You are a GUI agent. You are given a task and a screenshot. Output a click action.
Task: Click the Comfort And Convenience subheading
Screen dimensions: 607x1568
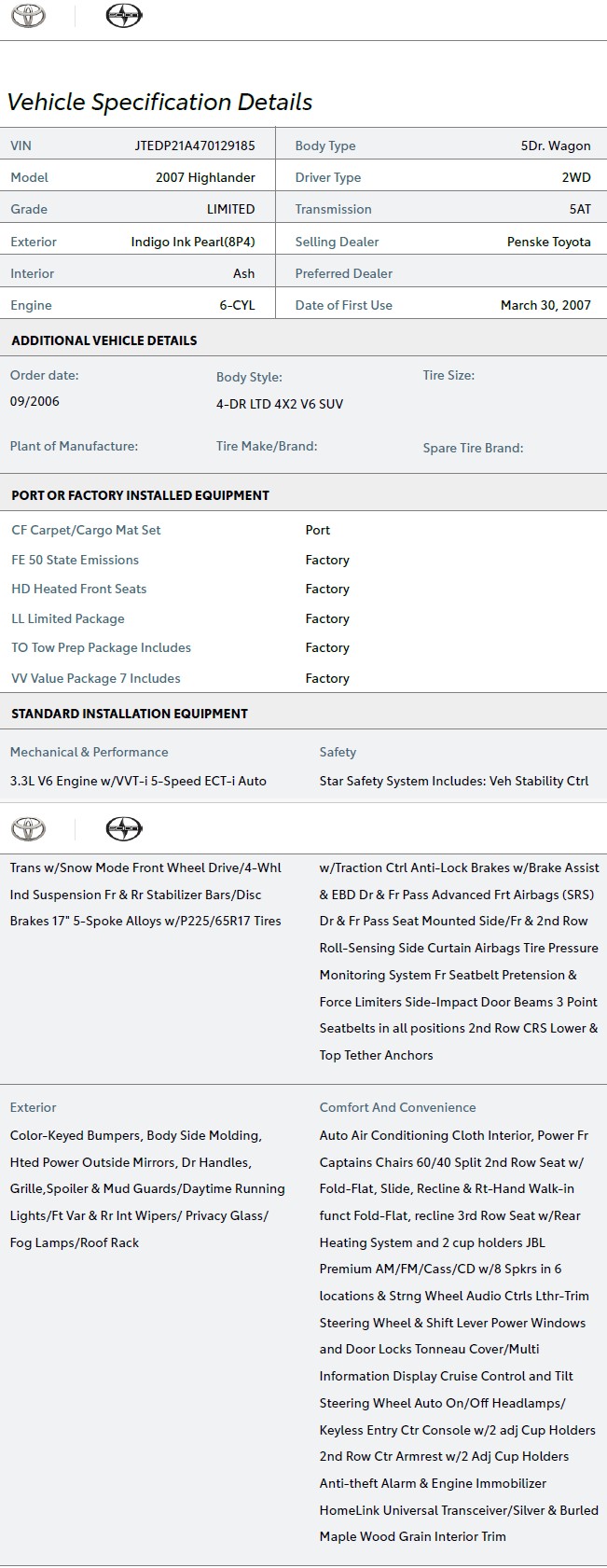(397, 1107)
